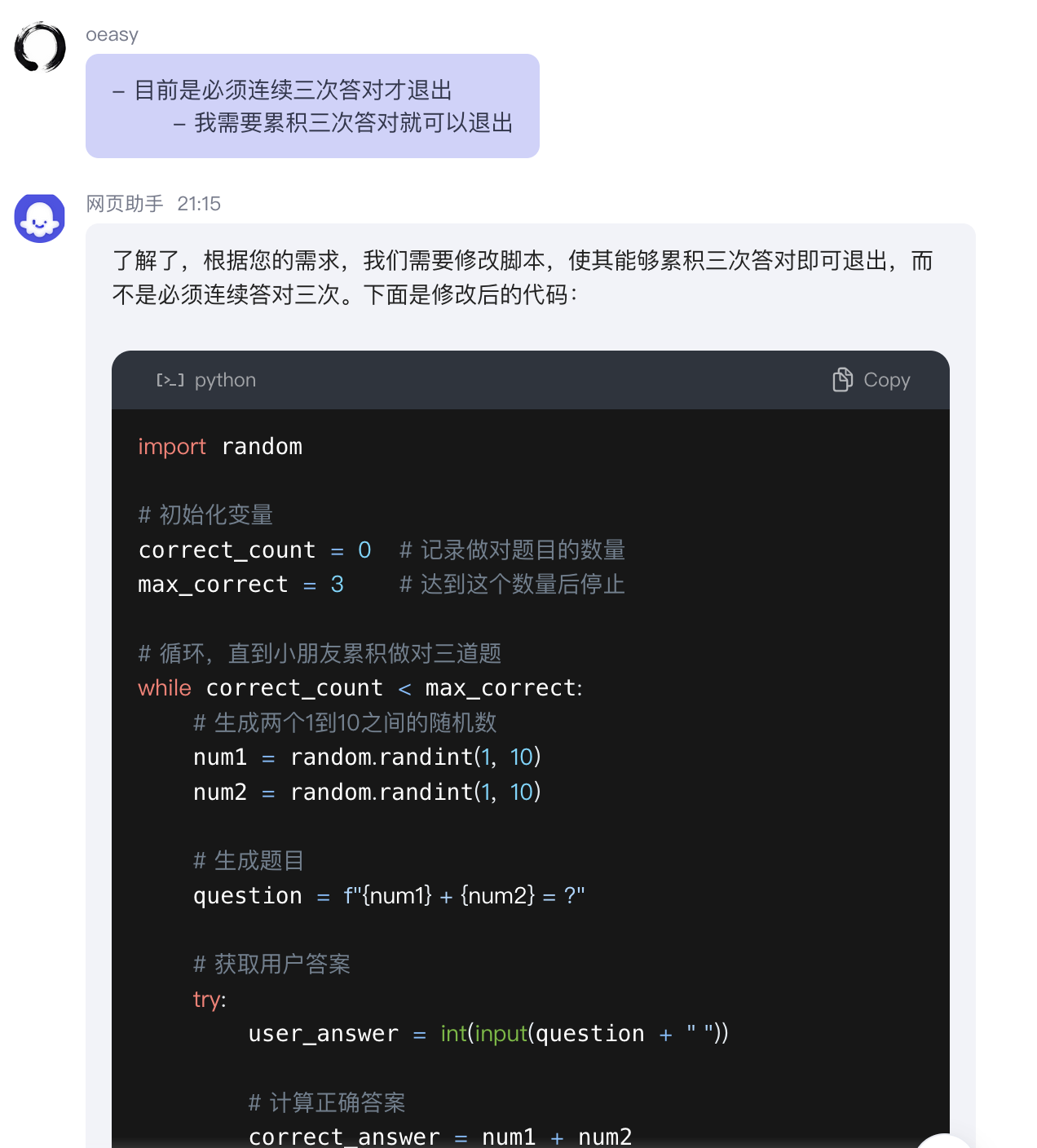Select oeasy's purple message bubble

312,106
